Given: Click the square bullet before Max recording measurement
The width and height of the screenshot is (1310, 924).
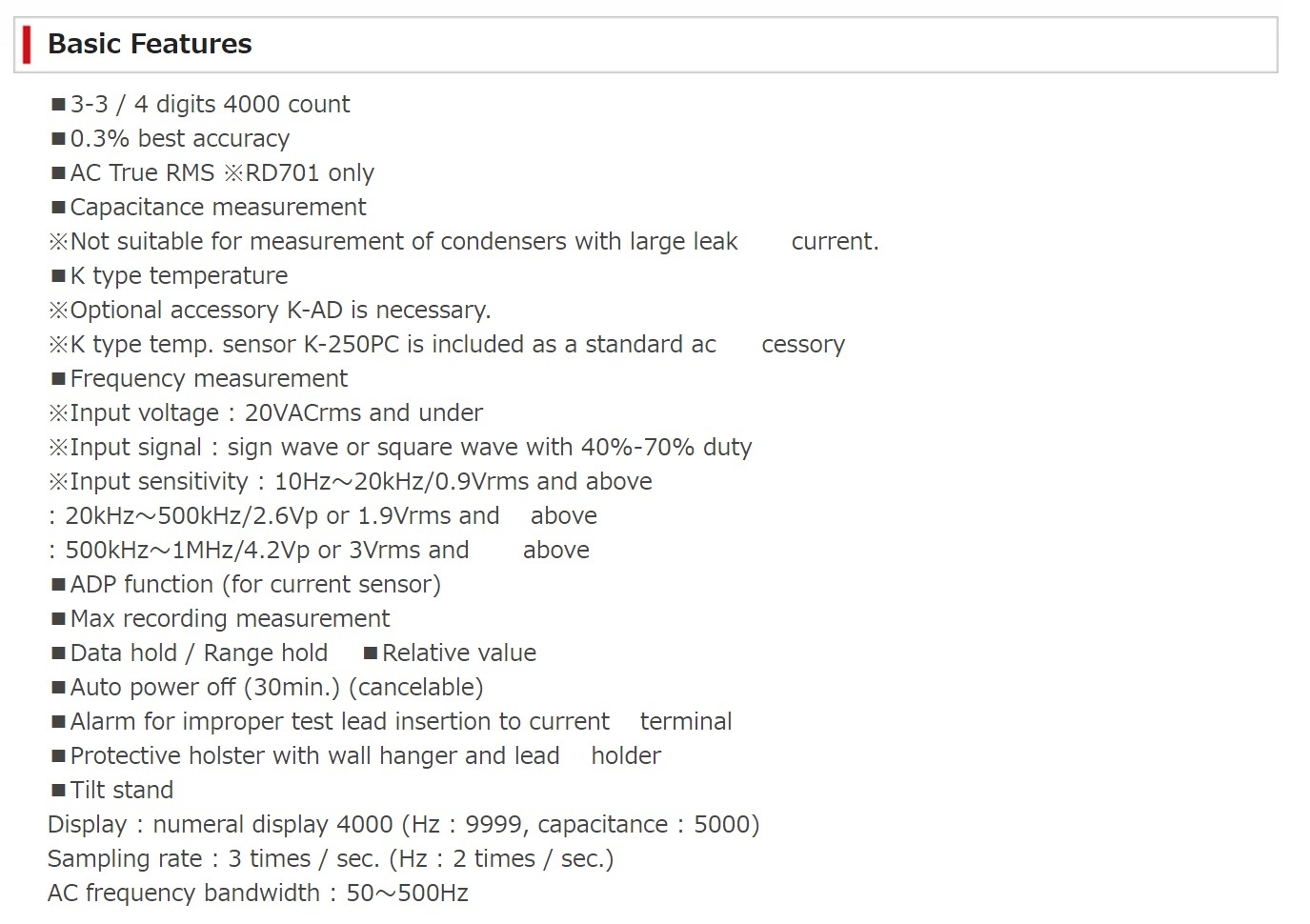Looking at the screenshot, I should (x=59, y=619).
